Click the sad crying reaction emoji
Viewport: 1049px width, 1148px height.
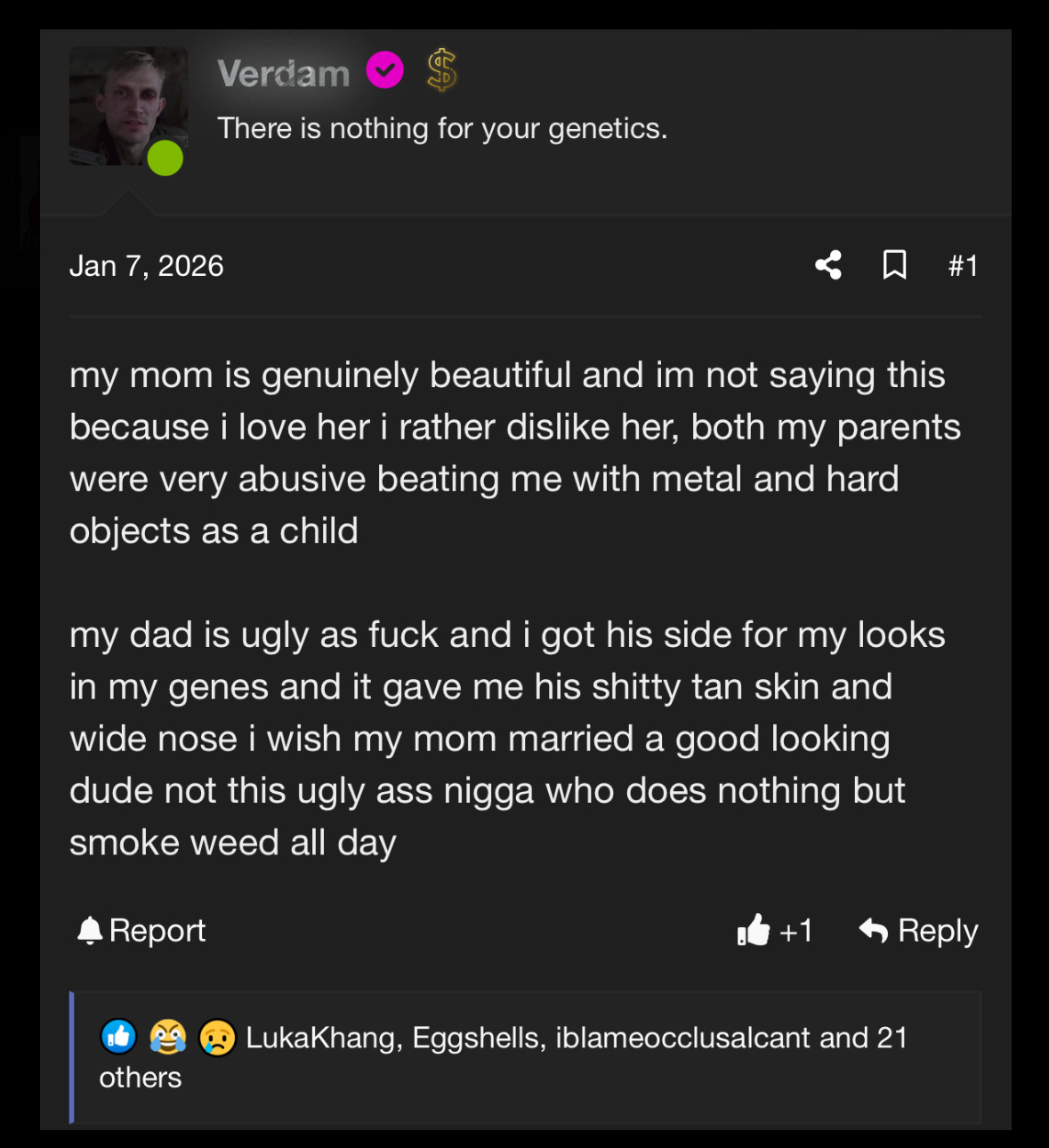coord(217,1037)
